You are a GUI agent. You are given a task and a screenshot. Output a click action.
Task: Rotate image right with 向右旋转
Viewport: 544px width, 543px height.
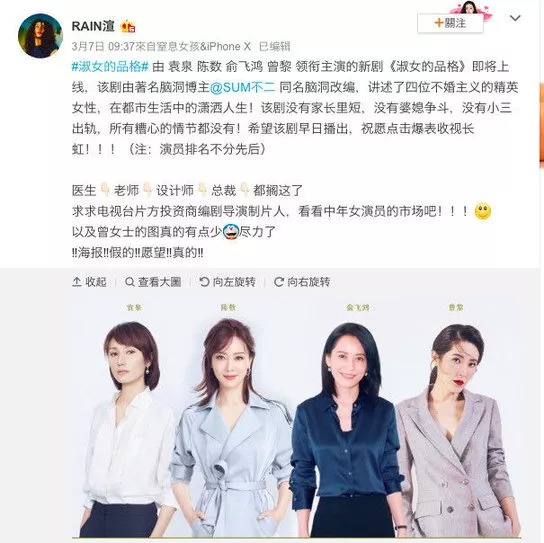(x=302, y=282)
